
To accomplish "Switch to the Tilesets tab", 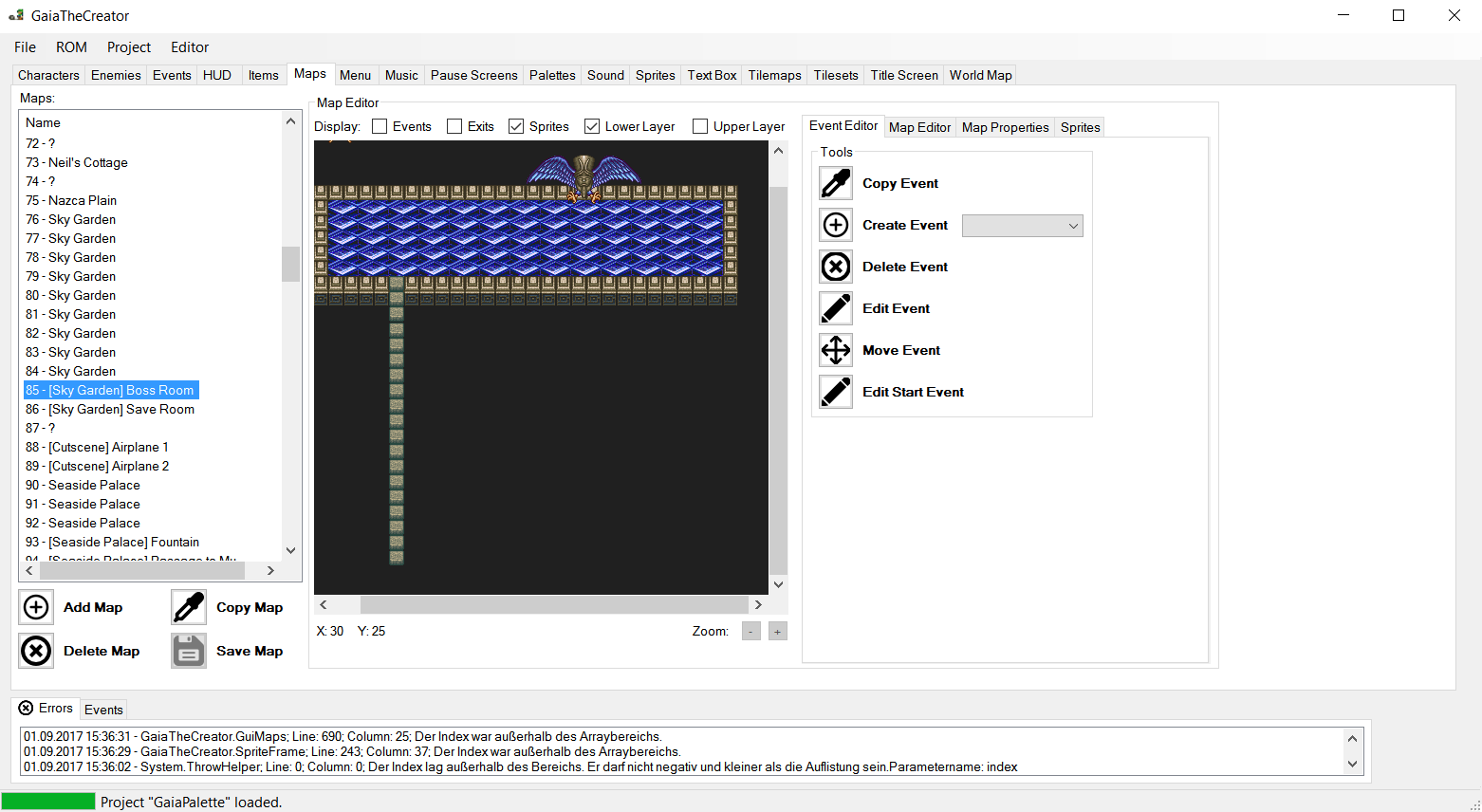I will tap(835, 75).
